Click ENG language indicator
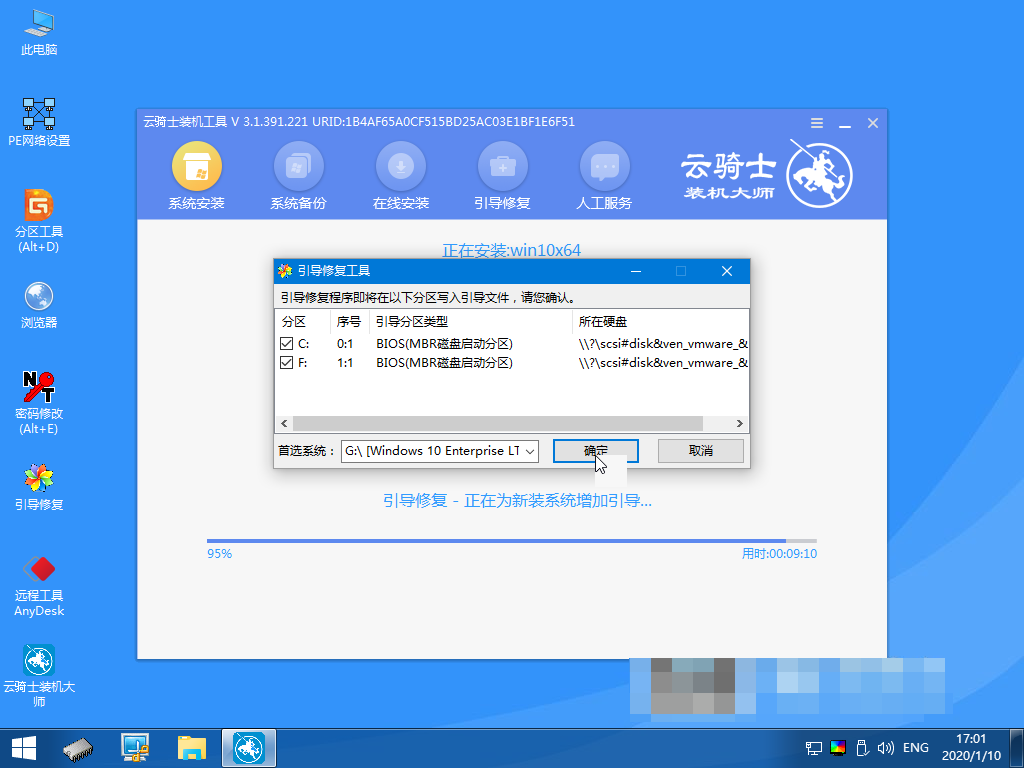Viewport: 1024px width, 768px height. 916,748
